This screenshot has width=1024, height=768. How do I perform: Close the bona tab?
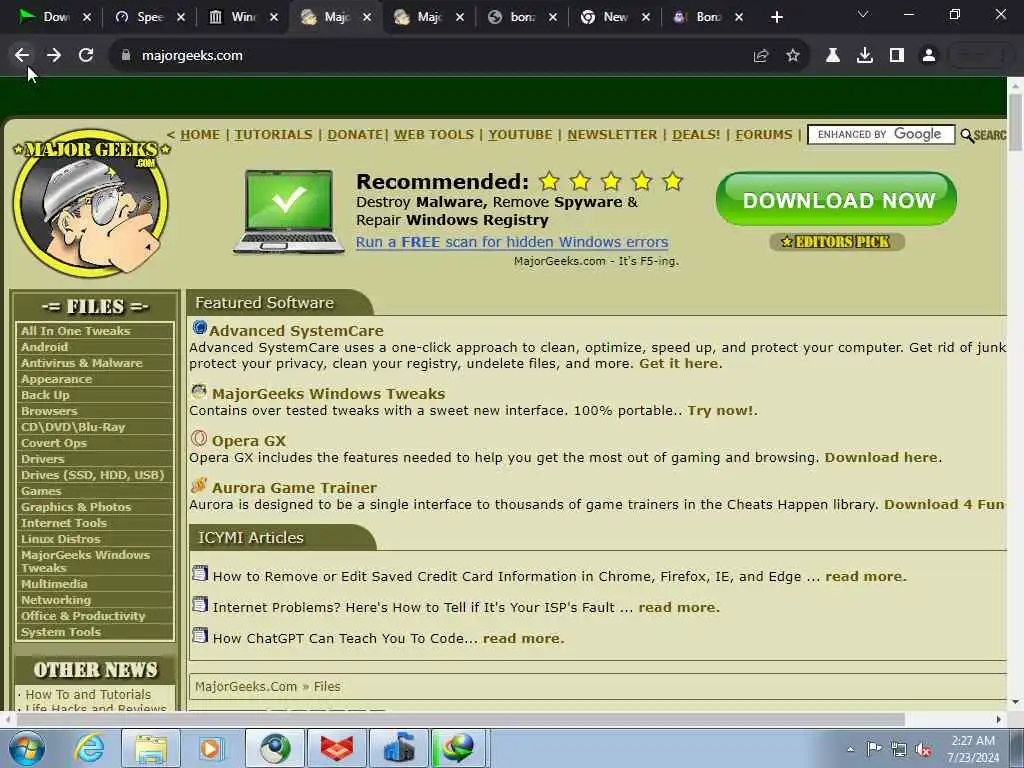point(552,17)
